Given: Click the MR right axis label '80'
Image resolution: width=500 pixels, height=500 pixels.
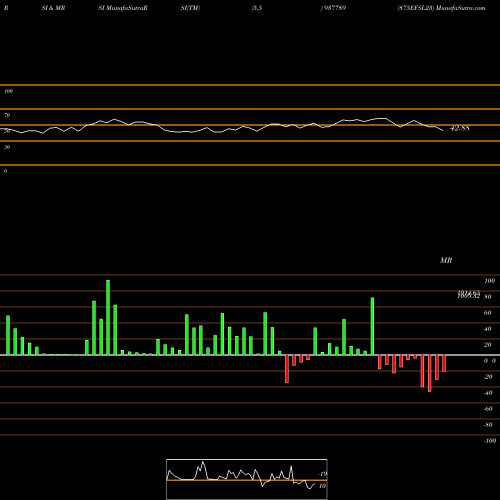Looking at the screenshot, I should pyautogui.click(x=488, y=297).
